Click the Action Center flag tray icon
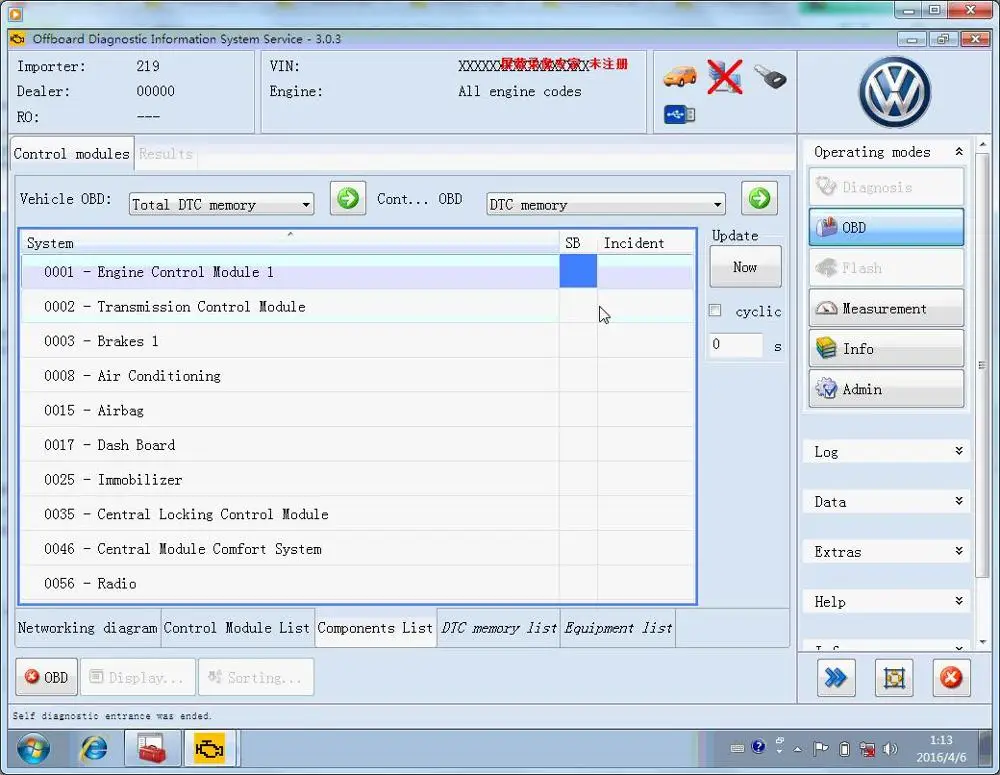This screenshot has width=1000, height=775. coord(821,749)
